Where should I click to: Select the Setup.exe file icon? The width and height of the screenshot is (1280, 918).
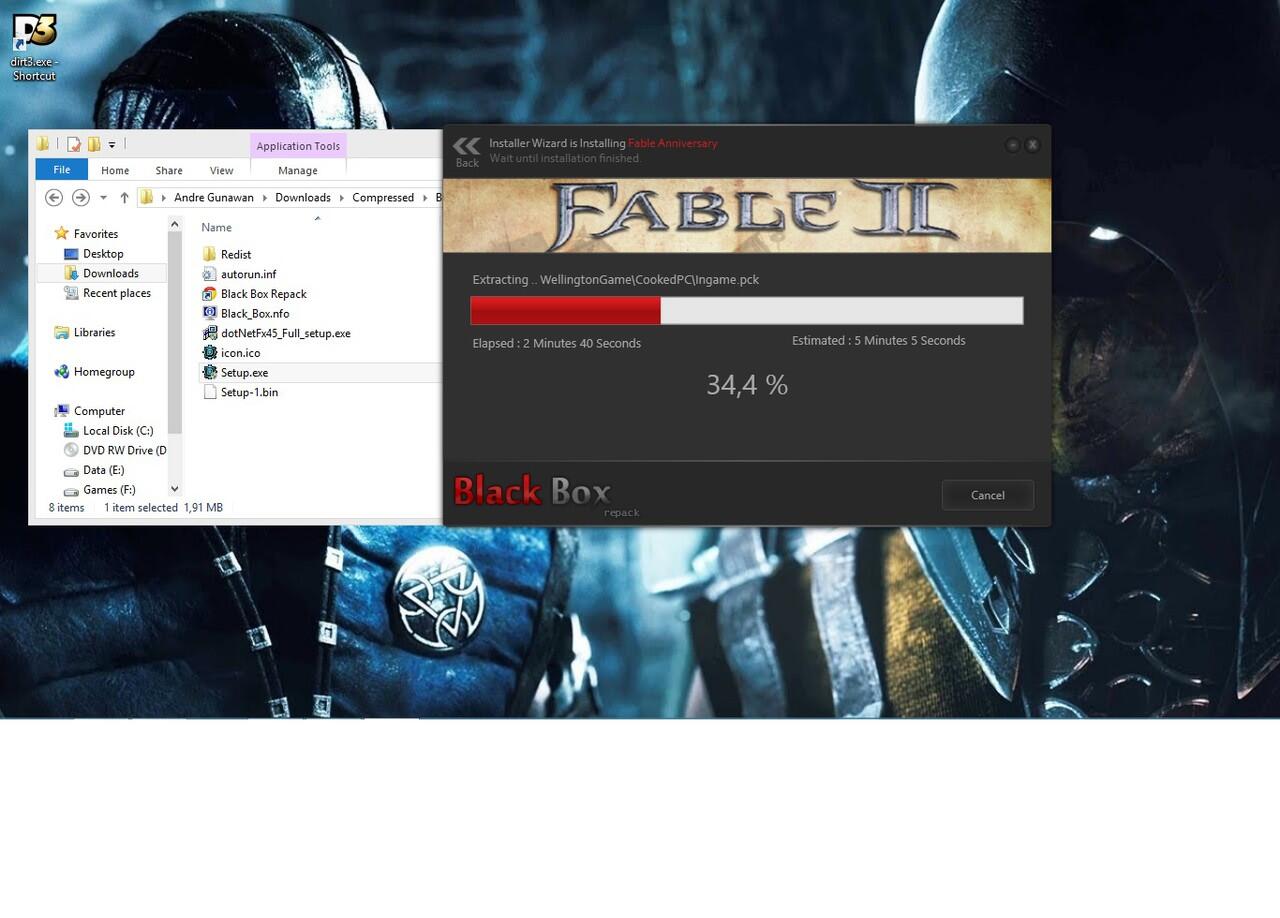coord(209,372)
